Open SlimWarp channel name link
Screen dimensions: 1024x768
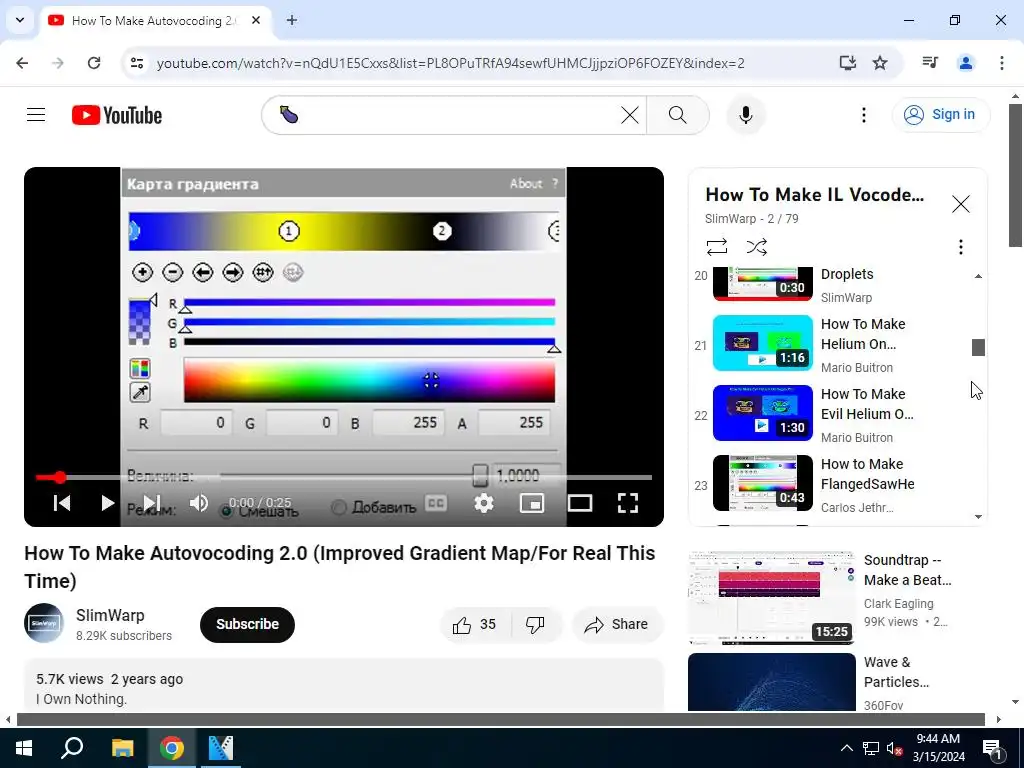tap(110, 615)
